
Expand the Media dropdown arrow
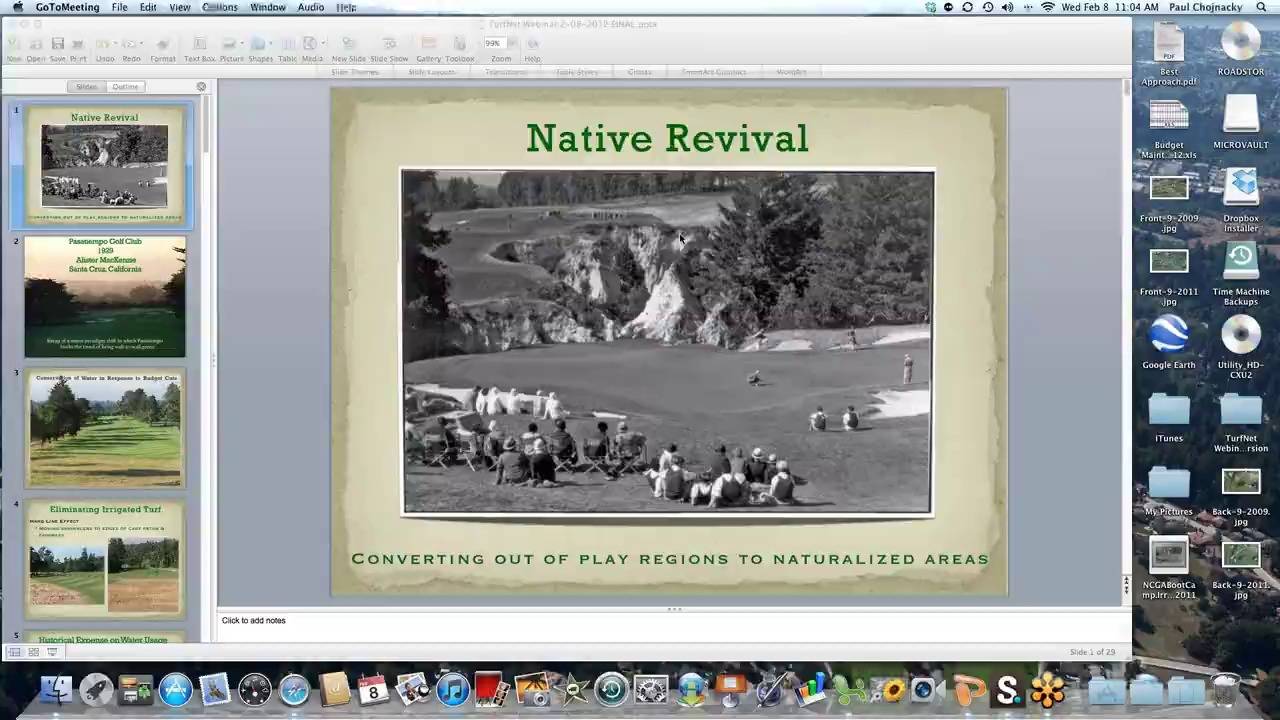322,44
